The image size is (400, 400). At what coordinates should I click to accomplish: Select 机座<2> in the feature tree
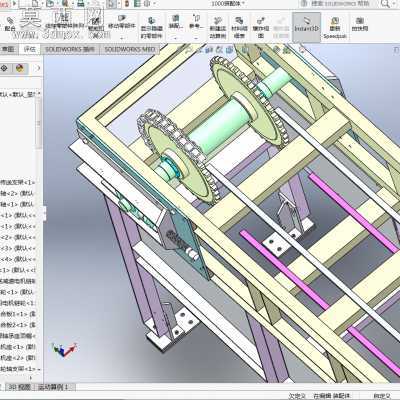tap(17, 358)
